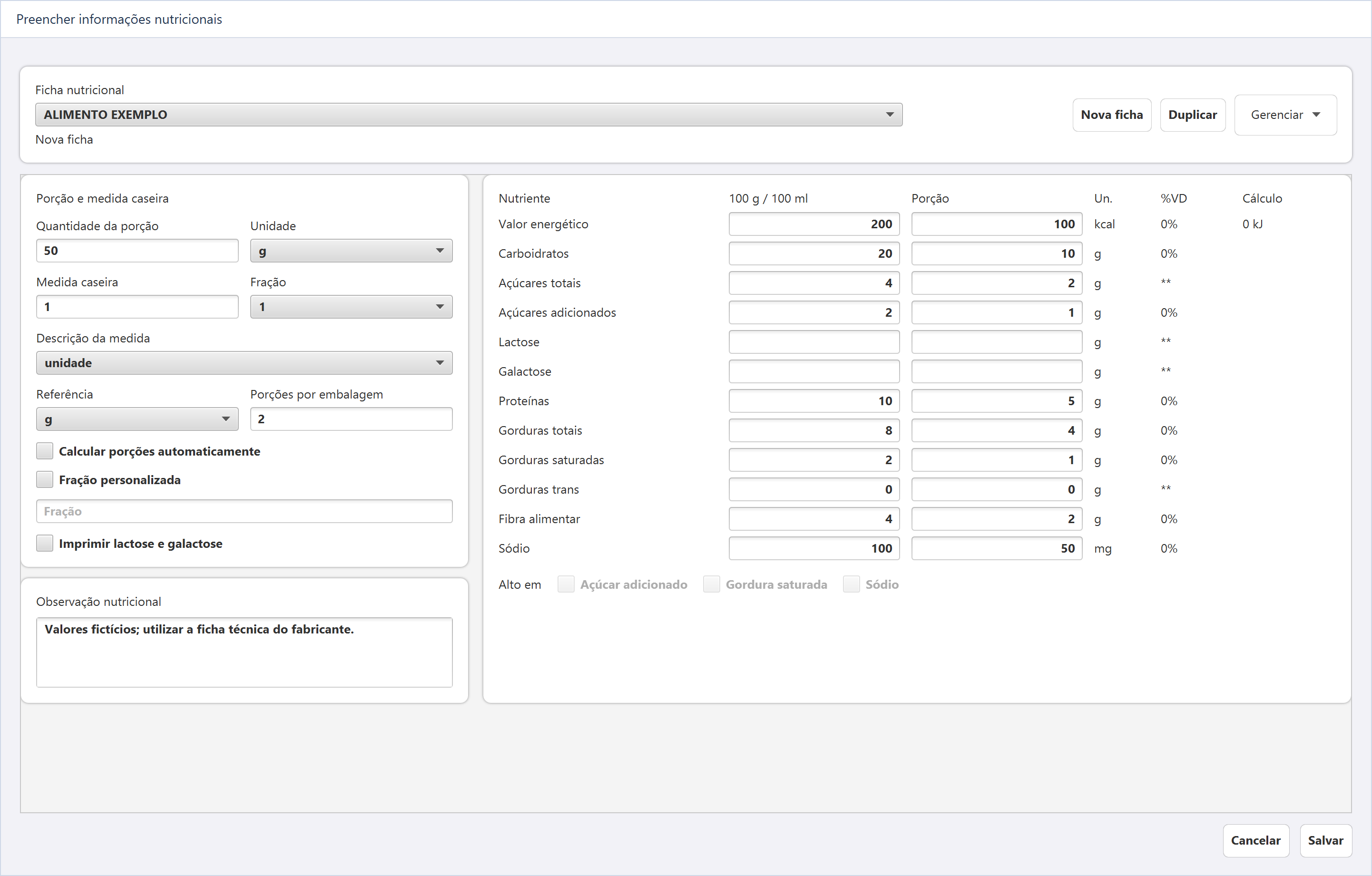Screen dimensions: 1372x876
Task: Open the Fração dropdown showing 1
Action: (x=351, y=307)
